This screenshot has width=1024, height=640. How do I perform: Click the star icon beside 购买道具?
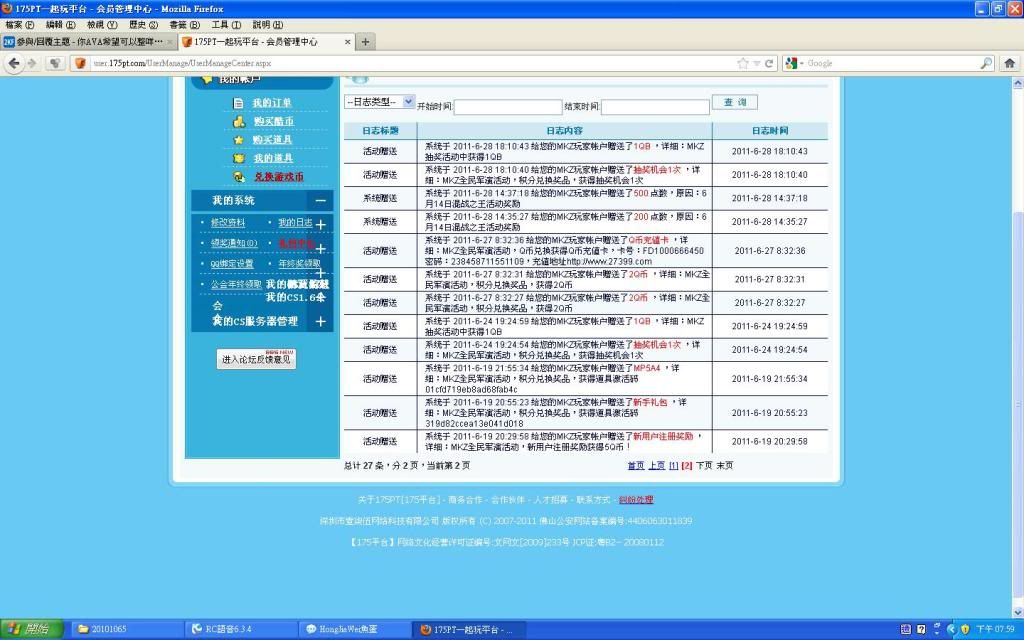click(238, 140)
